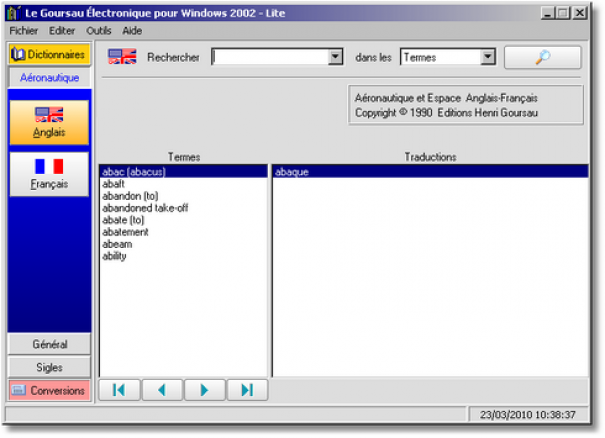This screenshot has height=438, width=605.
Task: Select term 'abatement'
Action: pyautogui.click(x=183, y=232)
